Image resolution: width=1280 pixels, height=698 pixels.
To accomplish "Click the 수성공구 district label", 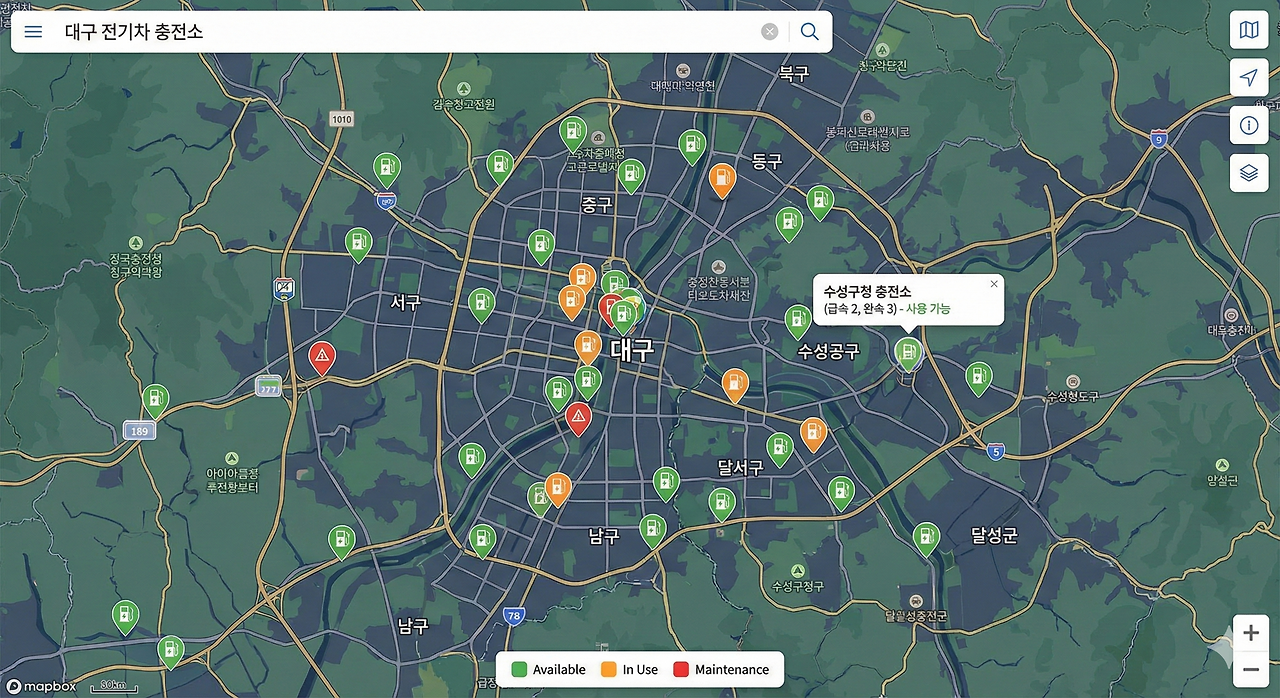I will tap(830, 352).
